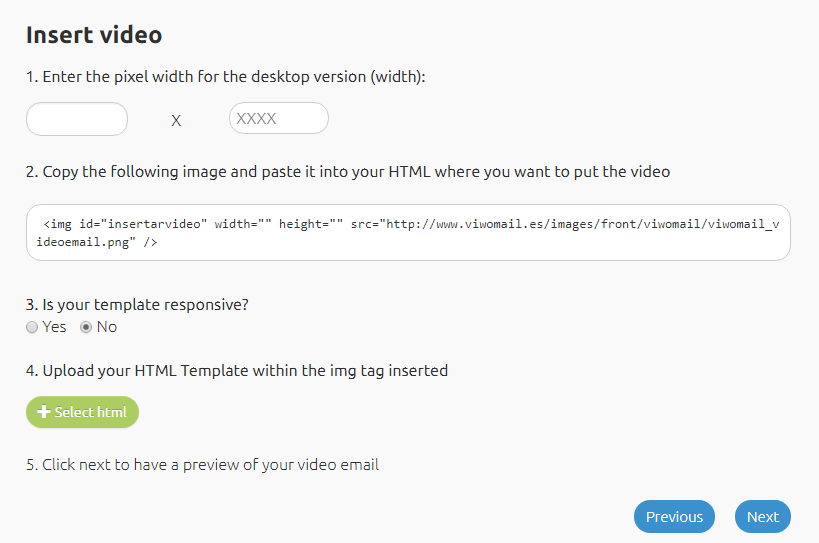Image resolution: width=819 pixels, height=543 pixels.
Task: Continue with the Next button
Action: pos(763,516)
